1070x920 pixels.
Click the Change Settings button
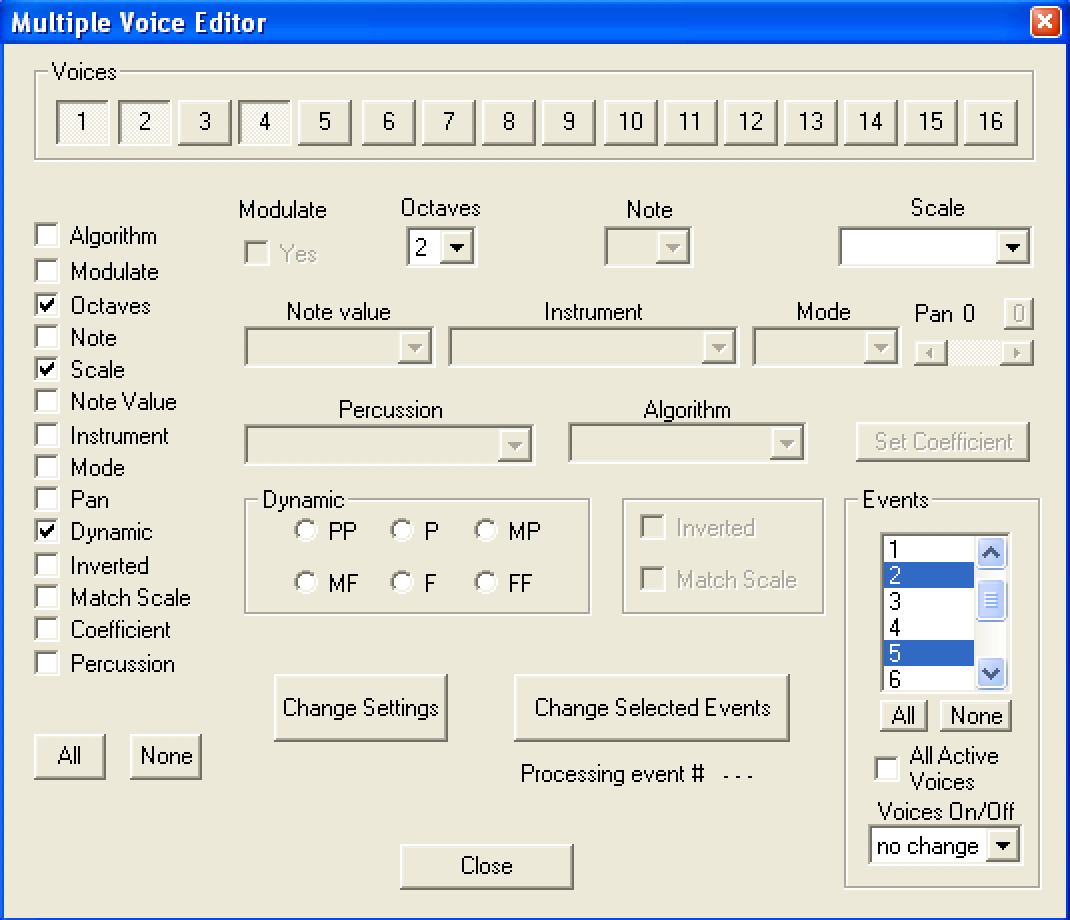pyautogui.click(x=360, y=708)
